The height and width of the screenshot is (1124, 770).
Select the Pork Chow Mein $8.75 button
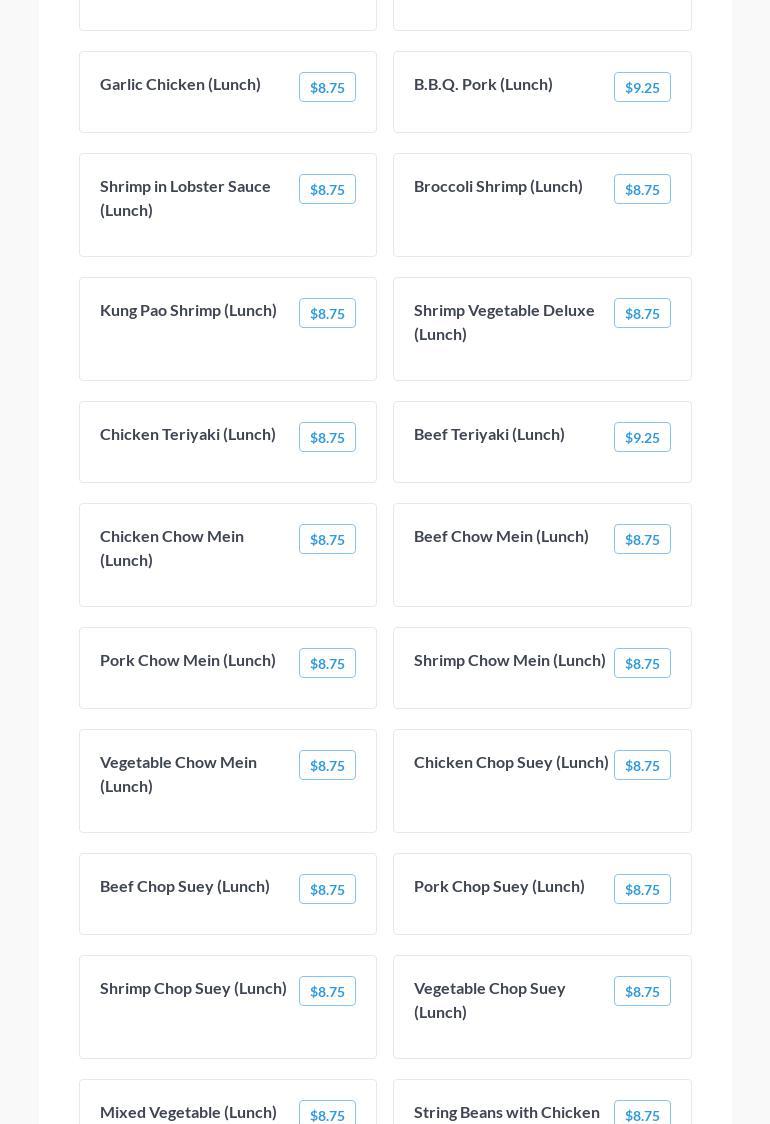[327, 664]
